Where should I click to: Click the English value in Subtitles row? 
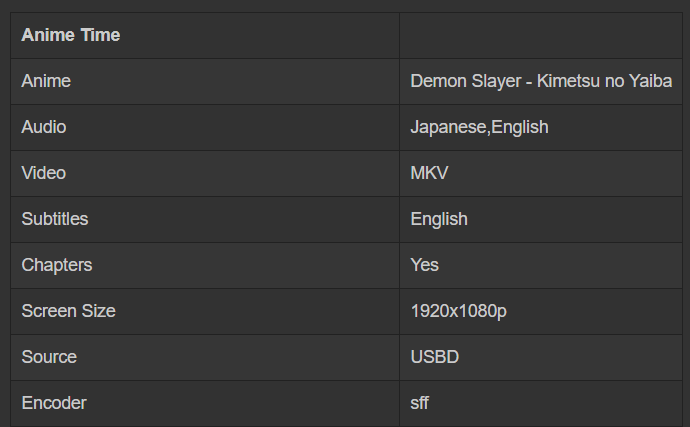pyautogui.click(x=439, y=219)
